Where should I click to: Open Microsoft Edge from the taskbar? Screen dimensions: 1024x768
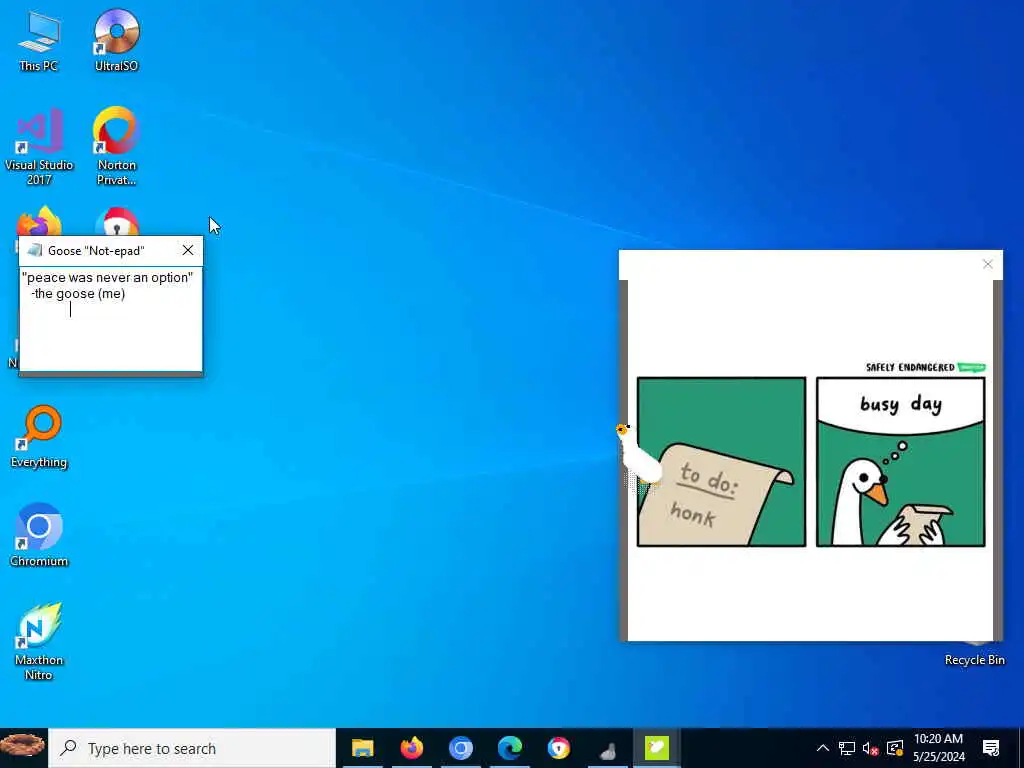pos(509,748)
